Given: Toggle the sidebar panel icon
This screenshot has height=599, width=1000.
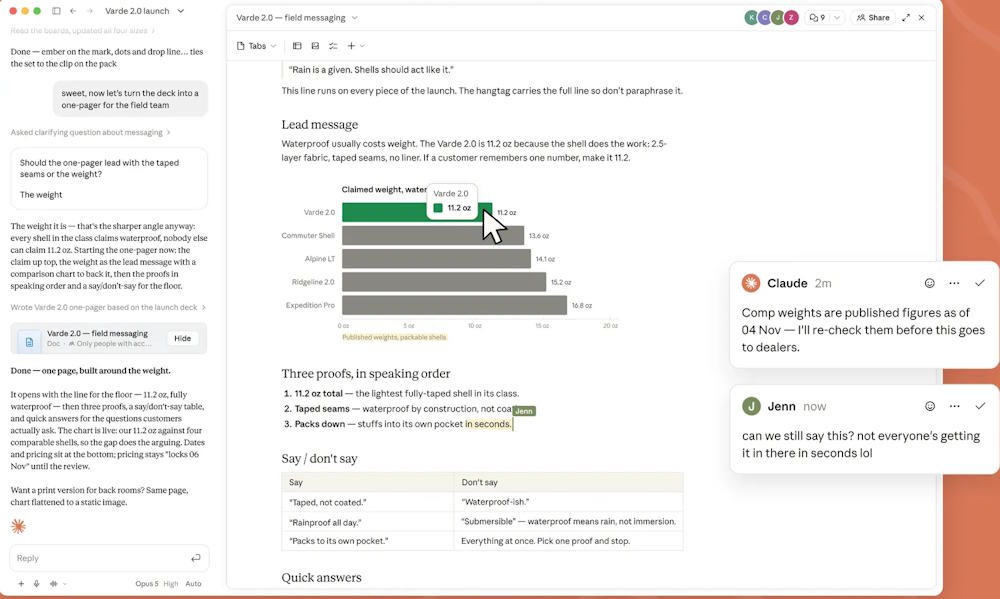Looking at the screenshot, I should [x=56, y=11].
